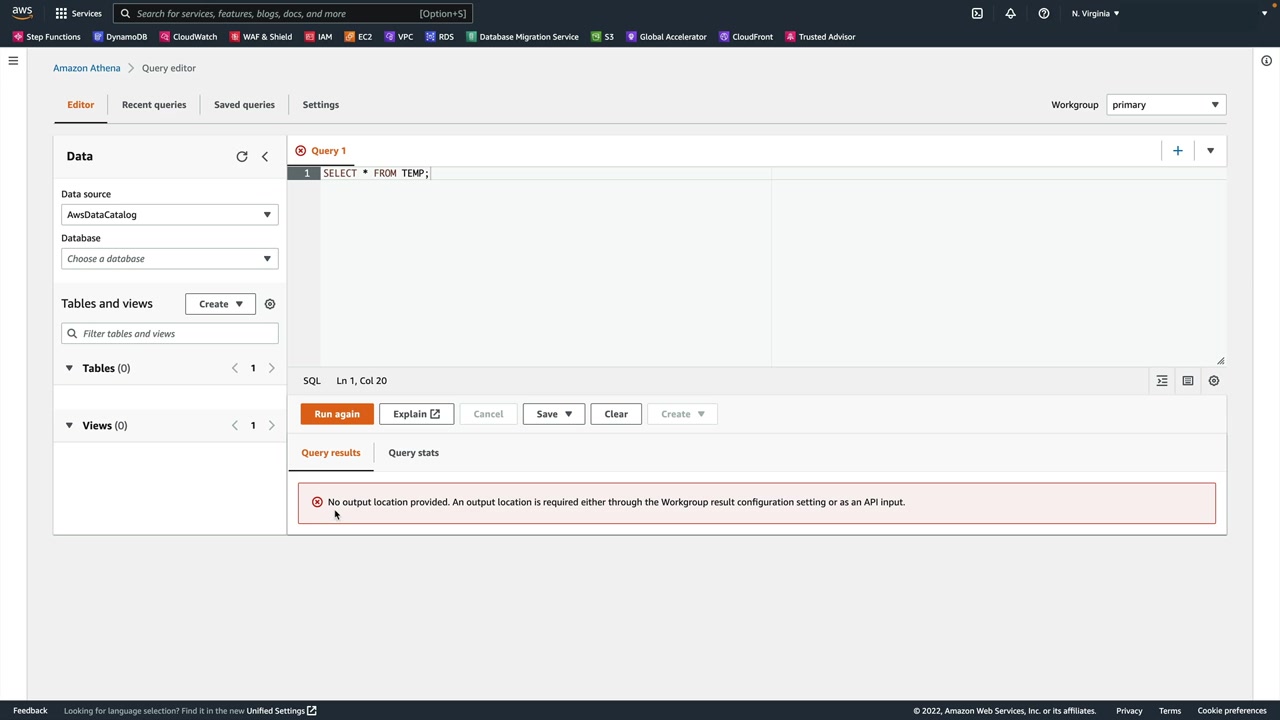Click the Run again button
Viewport: 1280px width, 720px height.
pos(337,414)
